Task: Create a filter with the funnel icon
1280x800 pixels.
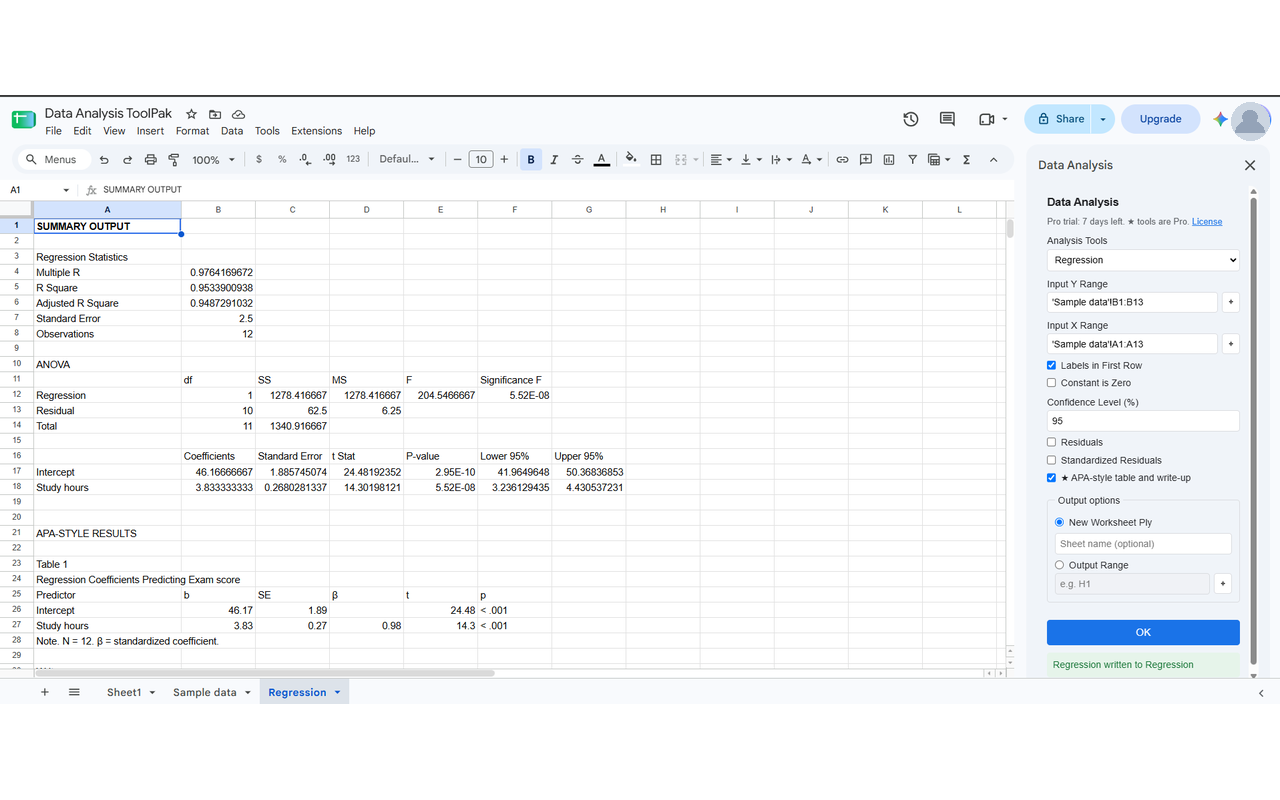Action: (912, 159)
